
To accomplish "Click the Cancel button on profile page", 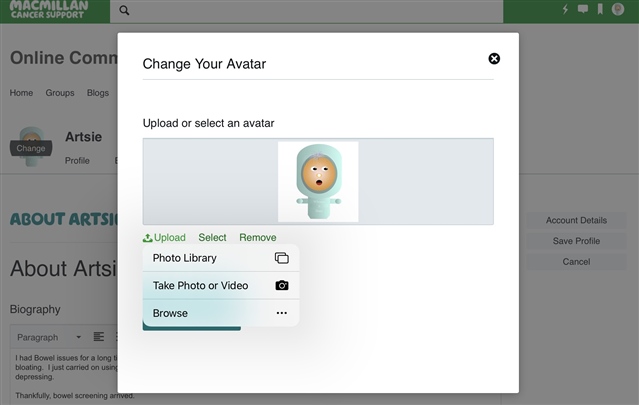I will [576, 262].
